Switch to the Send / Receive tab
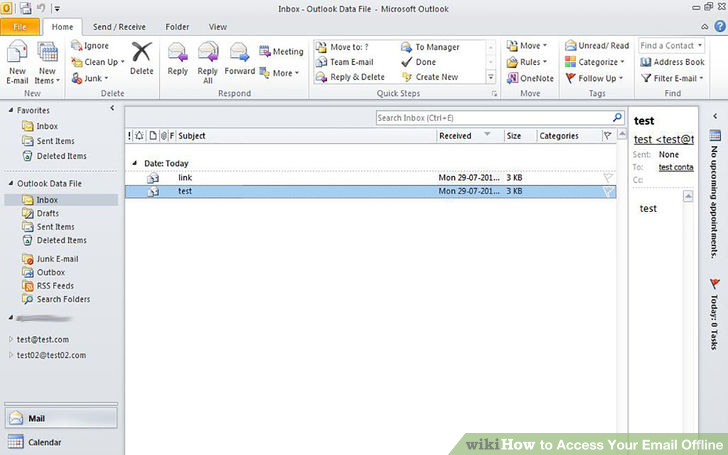 click(x=119, y=27)
